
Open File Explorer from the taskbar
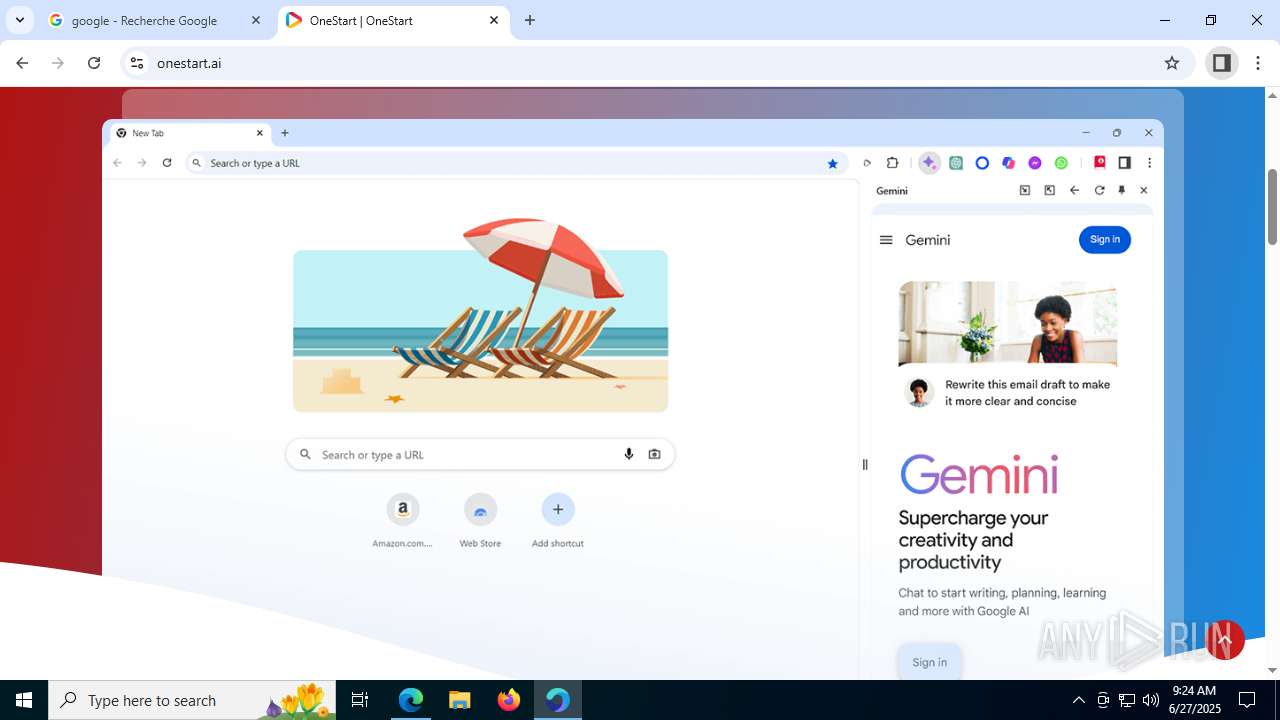point(460,700)
